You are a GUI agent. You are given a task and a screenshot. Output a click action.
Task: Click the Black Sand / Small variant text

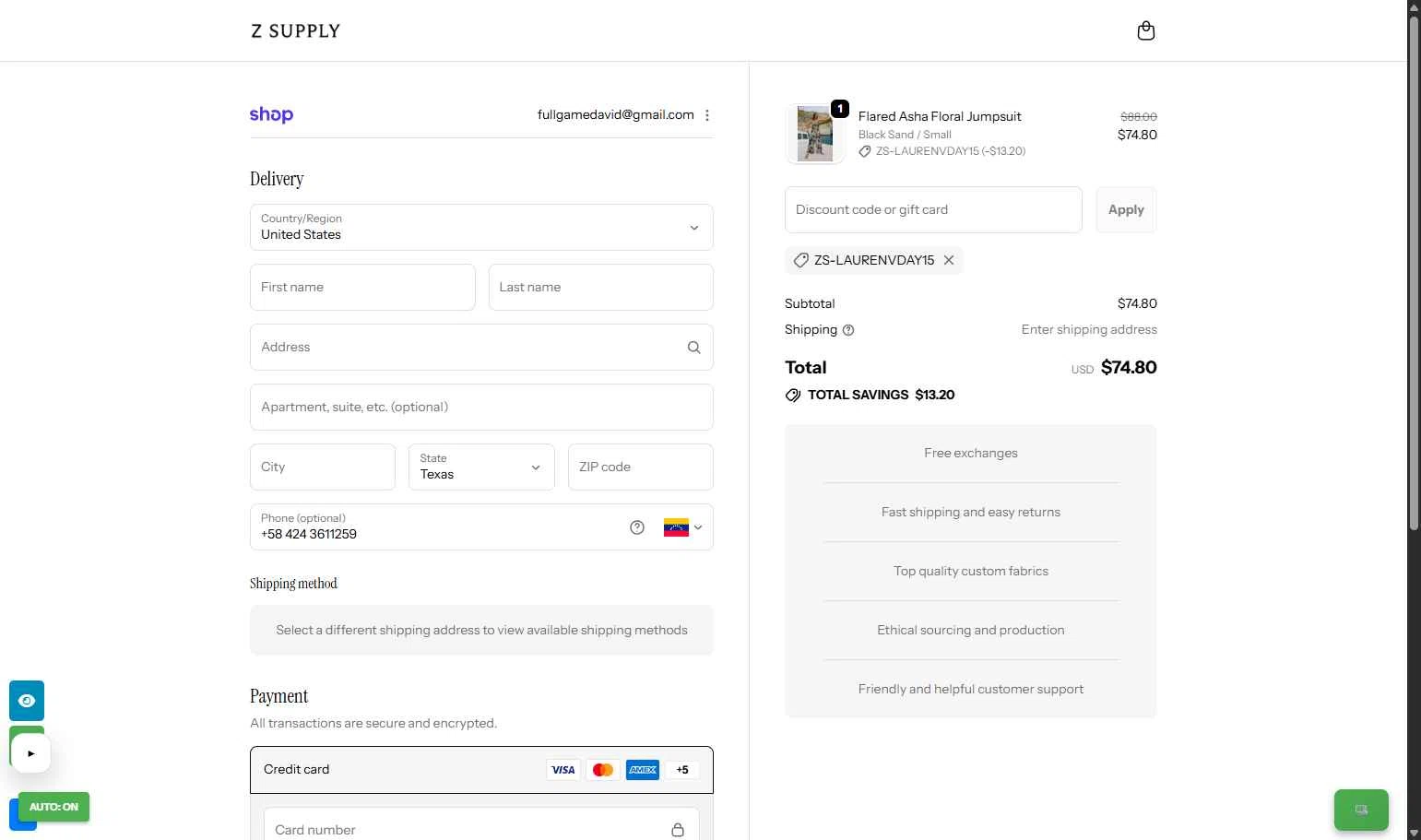(x=905, y=135)
